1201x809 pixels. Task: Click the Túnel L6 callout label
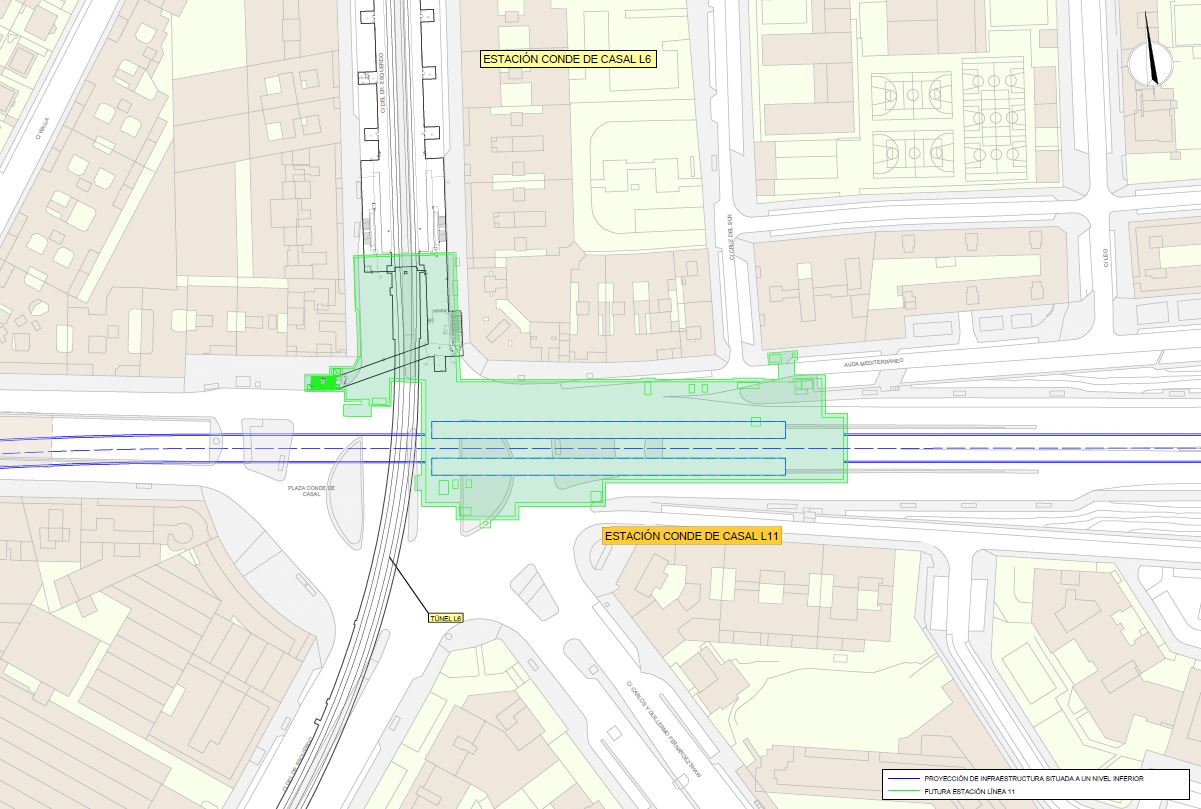pyautogui.click(x=445, y=617)
